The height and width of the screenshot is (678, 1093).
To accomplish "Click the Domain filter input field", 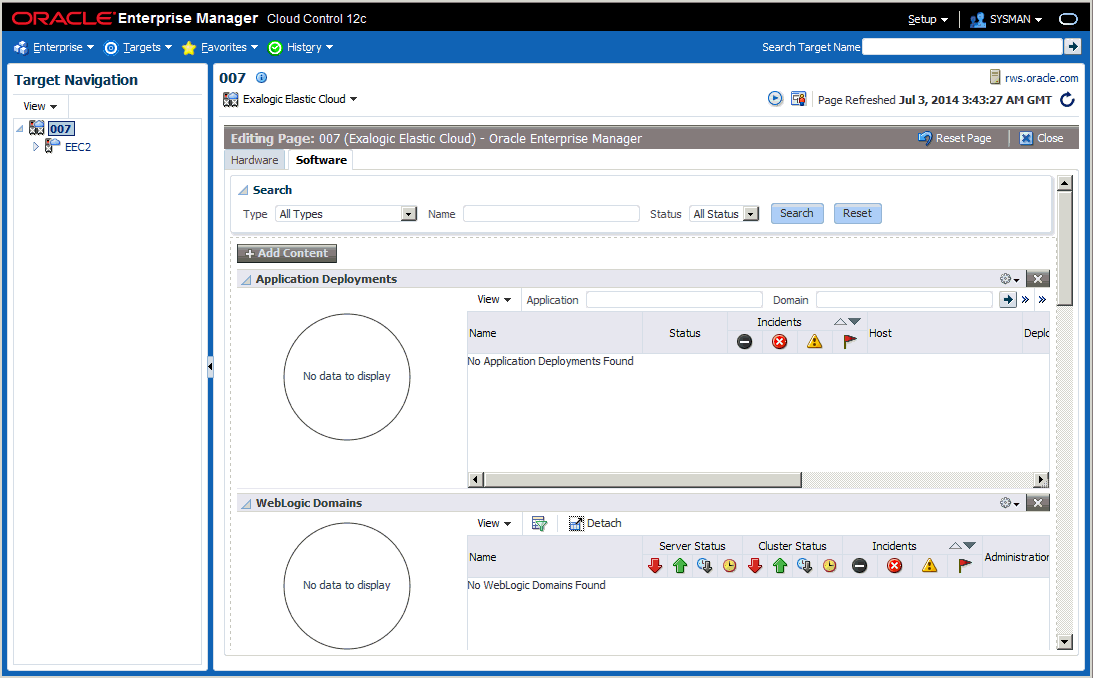I will pos(904,300).
